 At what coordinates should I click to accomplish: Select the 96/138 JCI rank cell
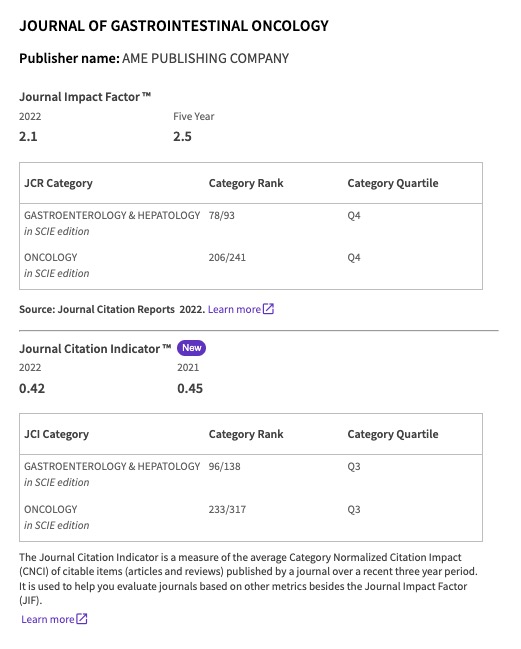(224, 466)
